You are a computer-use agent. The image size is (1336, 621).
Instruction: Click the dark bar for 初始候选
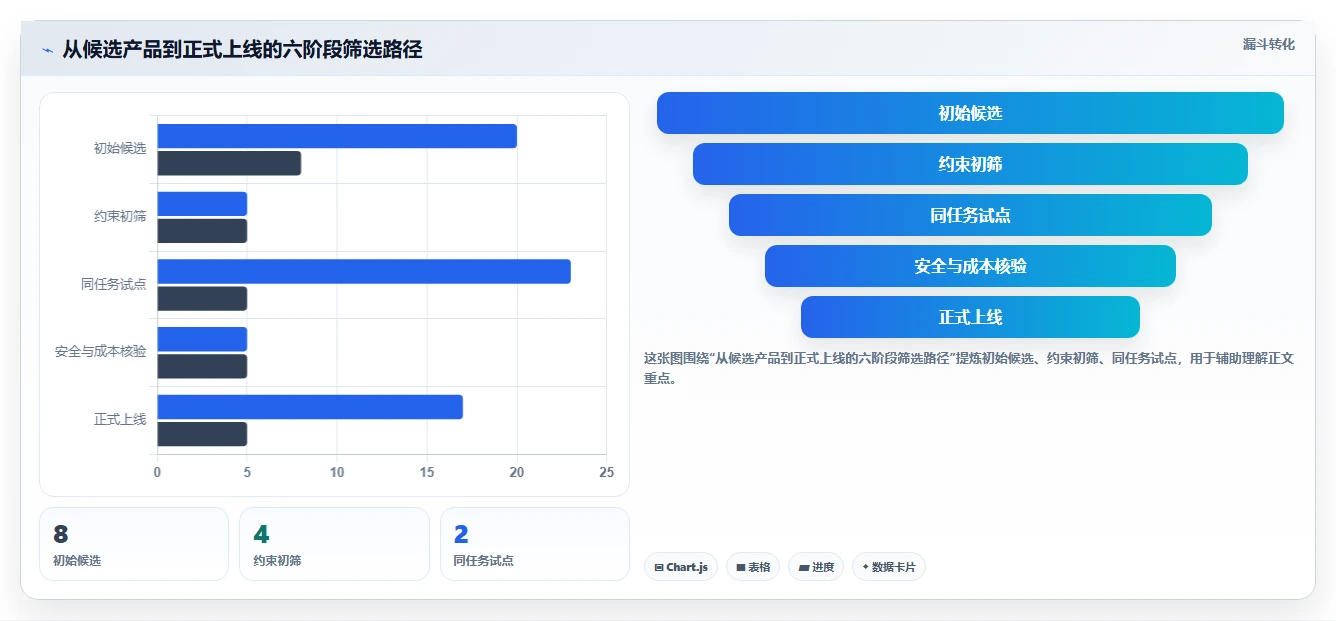point(229,163)
